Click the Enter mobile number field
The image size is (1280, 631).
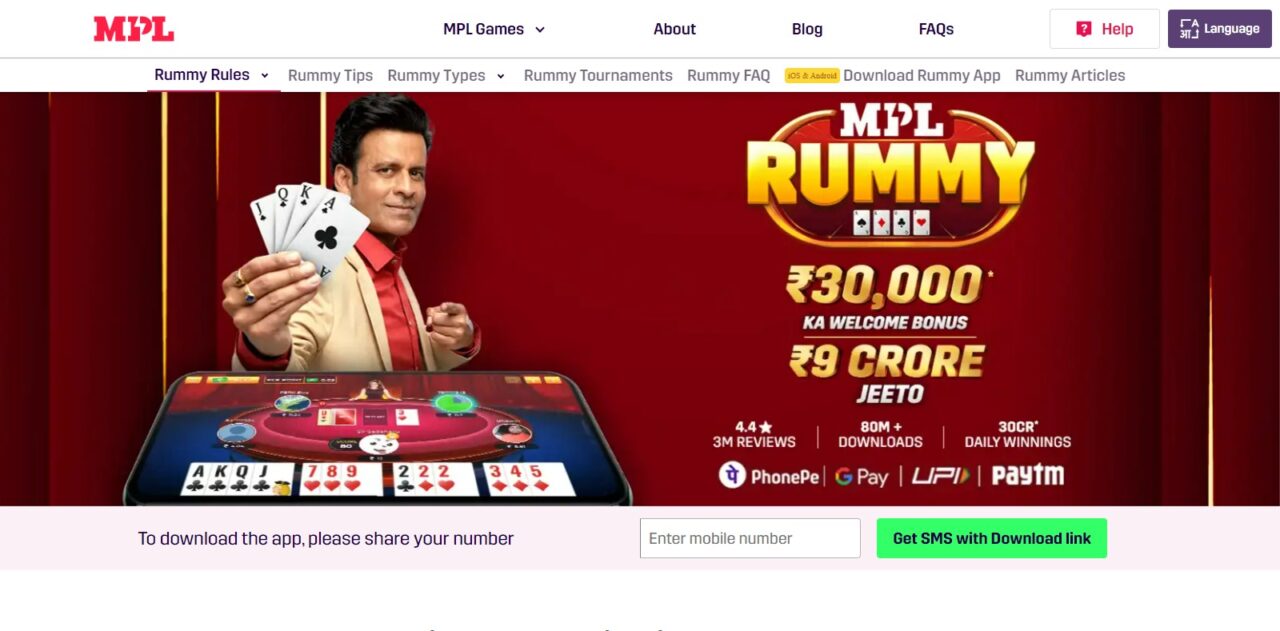(750, 538)
